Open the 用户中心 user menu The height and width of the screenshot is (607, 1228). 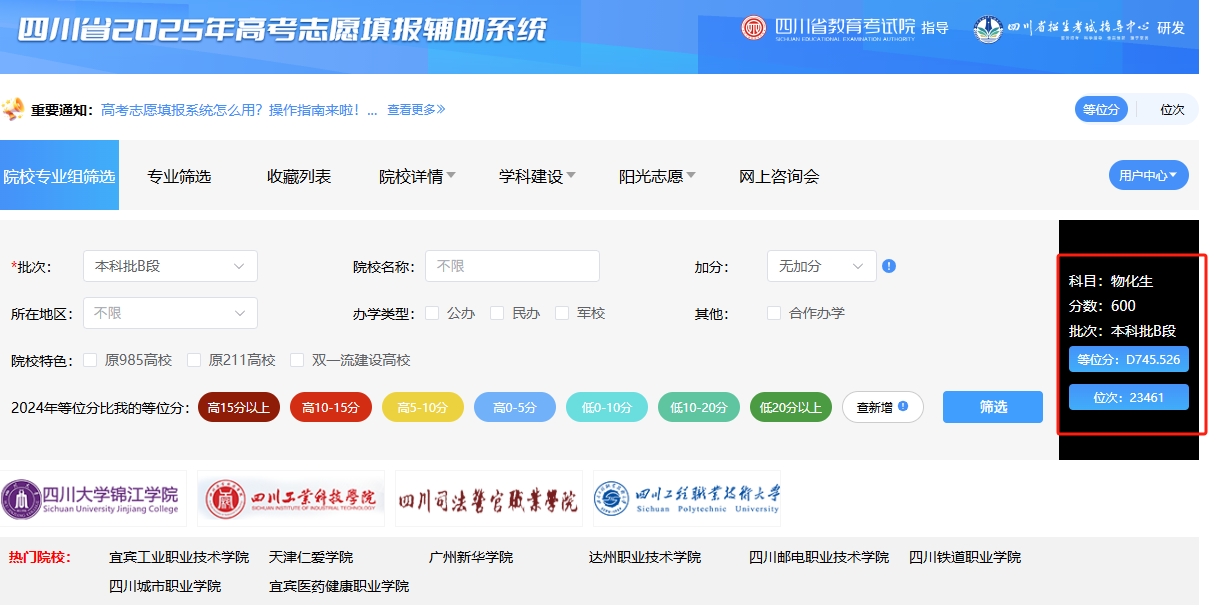(x=1148, y=175)
